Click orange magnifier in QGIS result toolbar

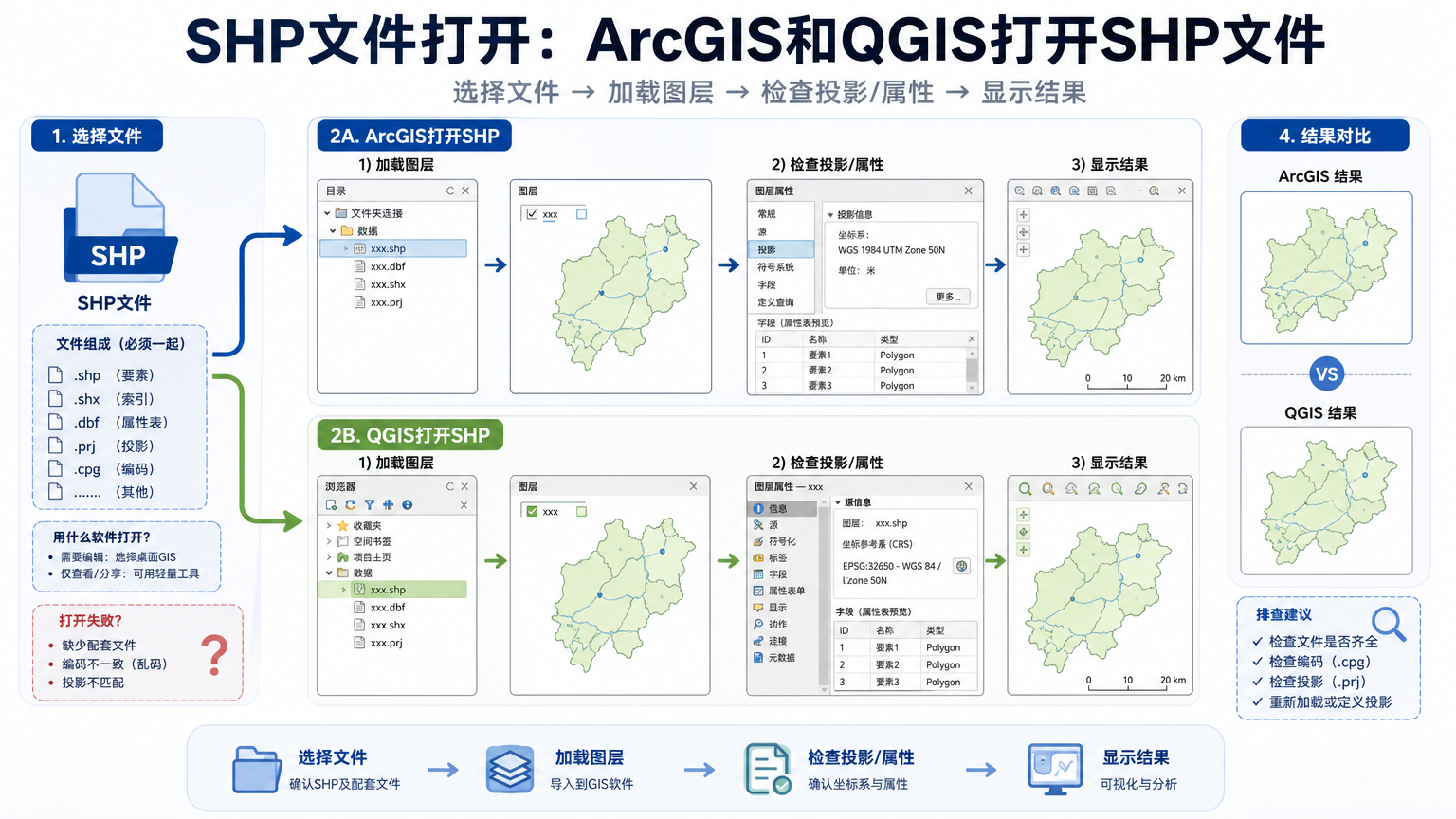point(1048,489)
